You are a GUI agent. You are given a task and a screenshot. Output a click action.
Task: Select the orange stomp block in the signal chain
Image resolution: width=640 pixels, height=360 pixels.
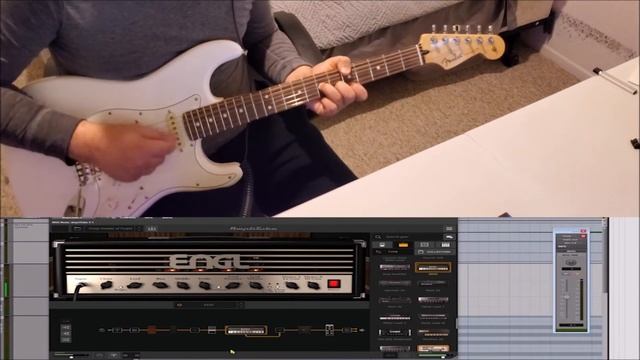click(152, 330)
